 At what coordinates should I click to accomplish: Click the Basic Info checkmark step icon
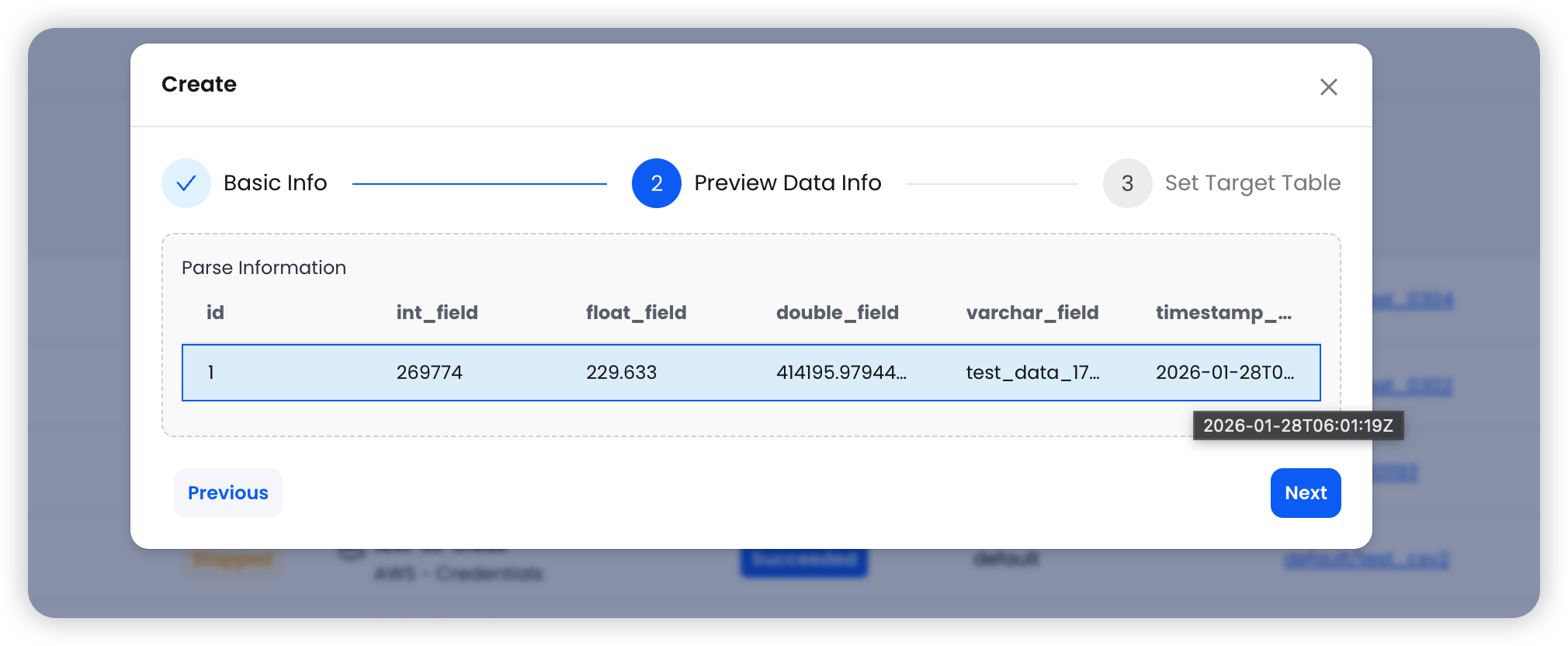point(186,183)
